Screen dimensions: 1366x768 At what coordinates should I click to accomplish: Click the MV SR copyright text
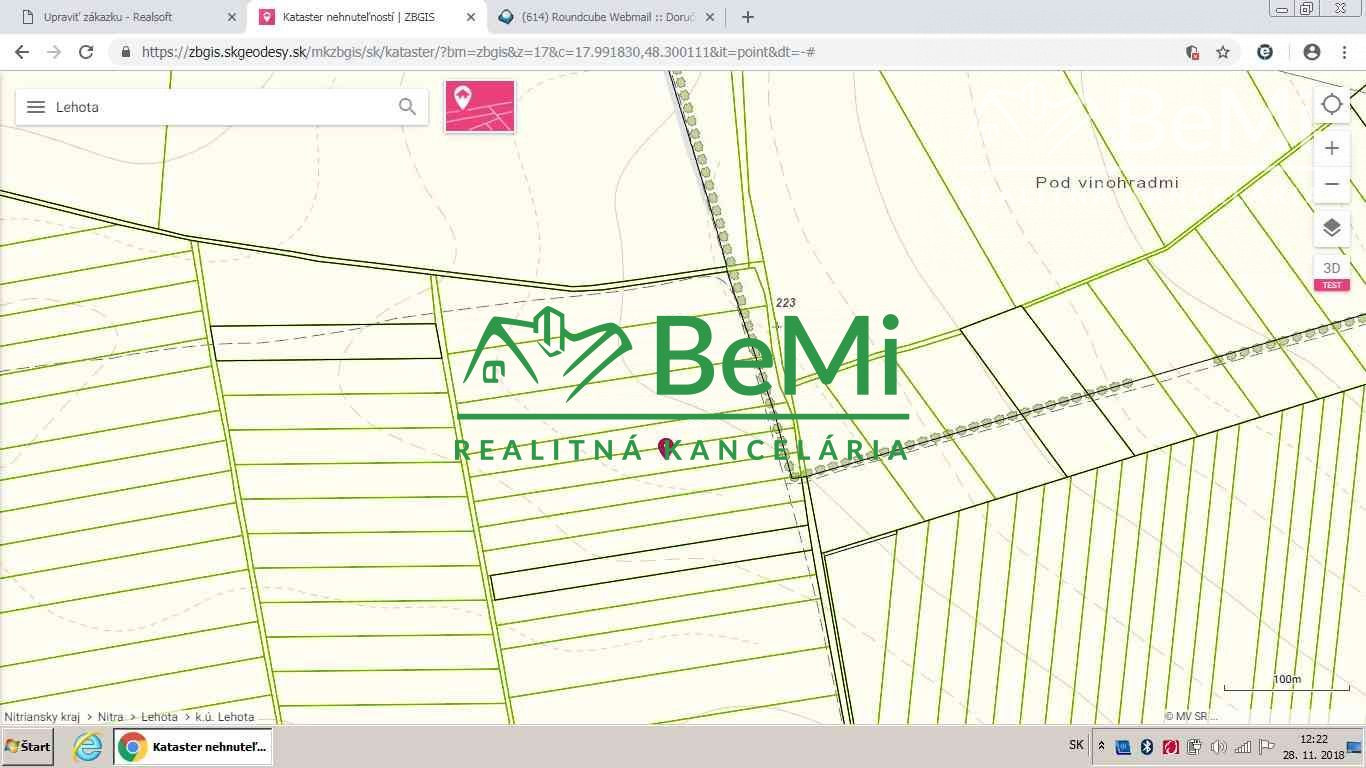[1192, 716]
